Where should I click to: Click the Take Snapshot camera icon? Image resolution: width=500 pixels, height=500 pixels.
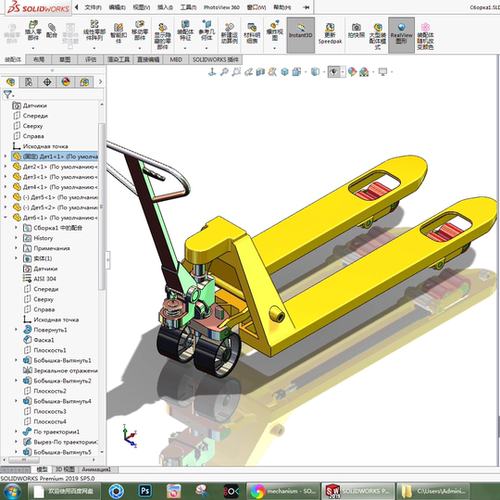(356, 27)
